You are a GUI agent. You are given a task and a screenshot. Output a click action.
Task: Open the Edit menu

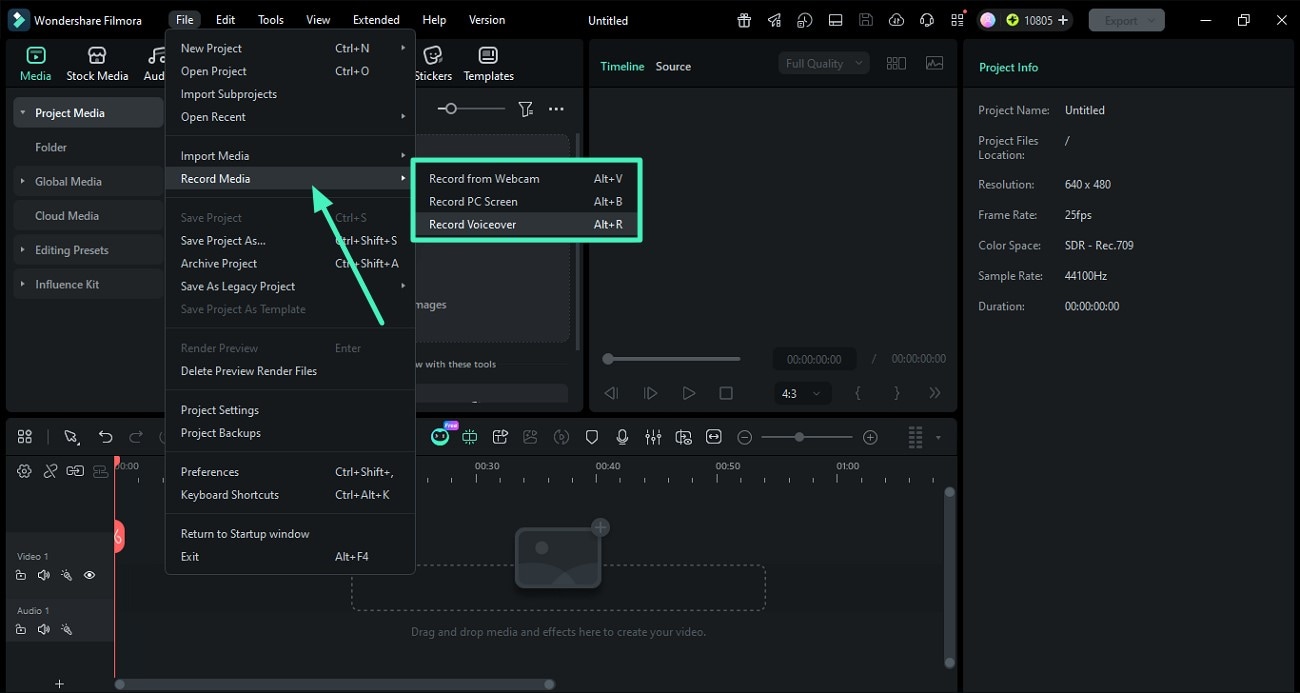[x=226, y=20]
